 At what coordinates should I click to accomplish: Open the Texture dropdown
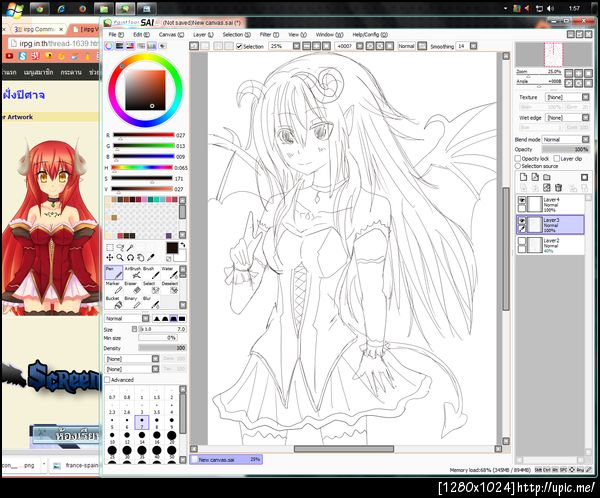tap(567, 97)
